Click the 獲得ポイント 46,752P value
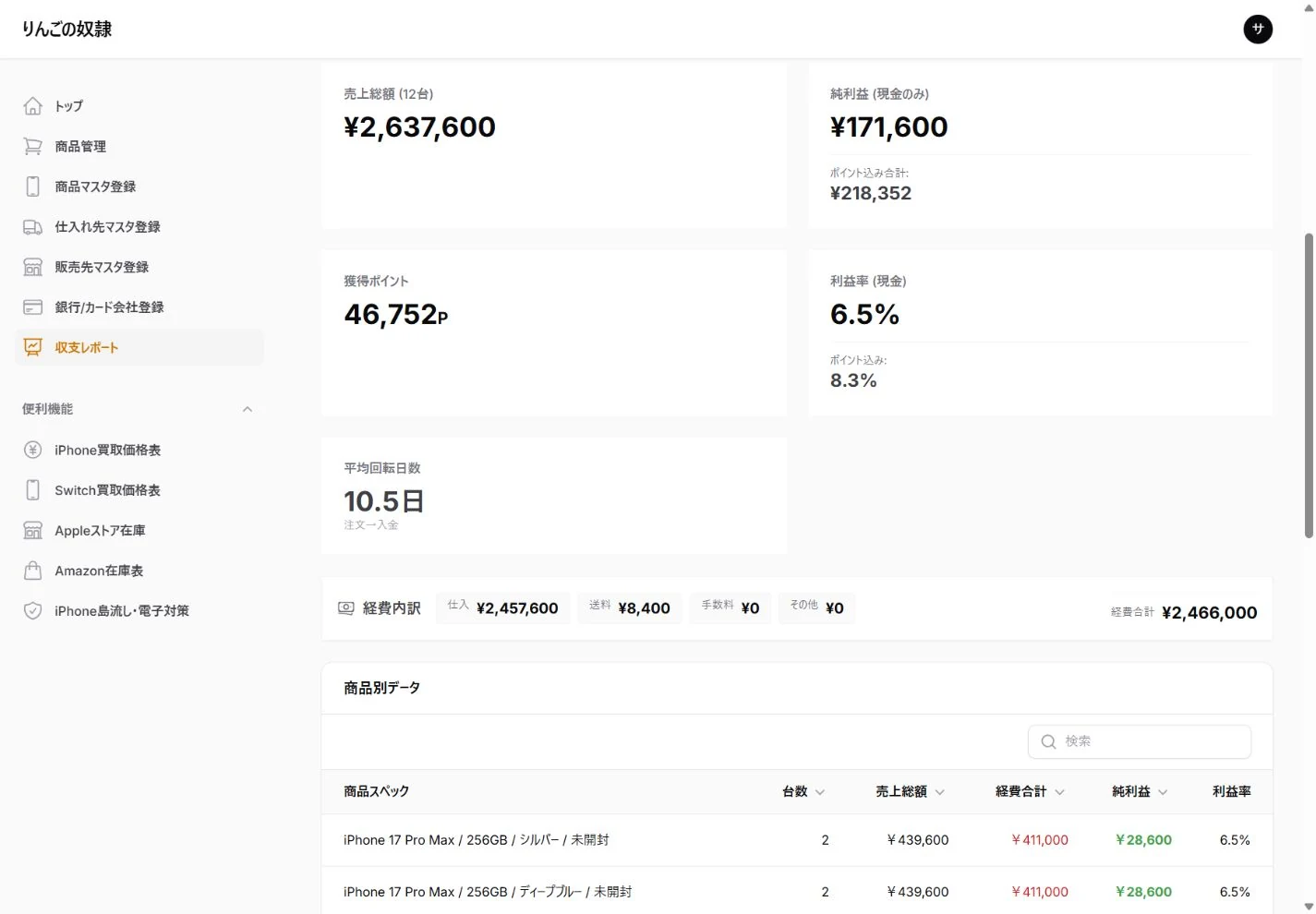 click(396, 314)
